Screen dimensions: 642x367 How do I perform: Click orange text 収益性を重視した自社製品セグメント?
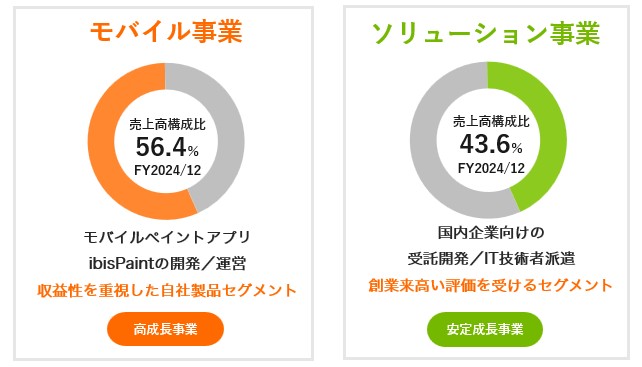[x=167, y=290]
